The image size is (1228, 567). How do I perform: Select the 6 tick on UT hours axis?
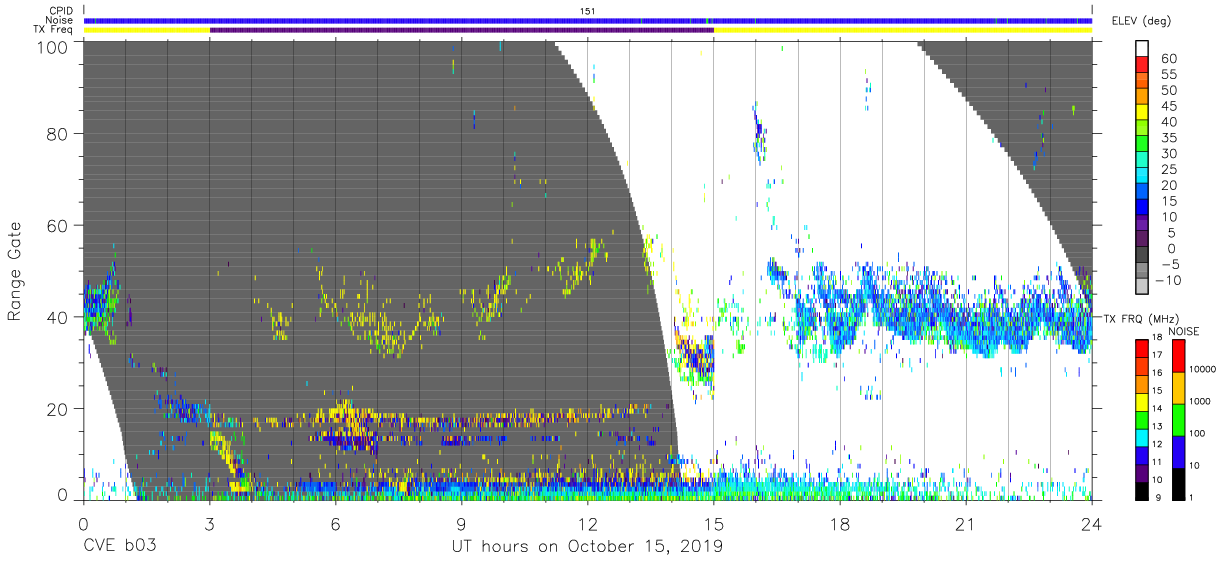coord(335,523)
